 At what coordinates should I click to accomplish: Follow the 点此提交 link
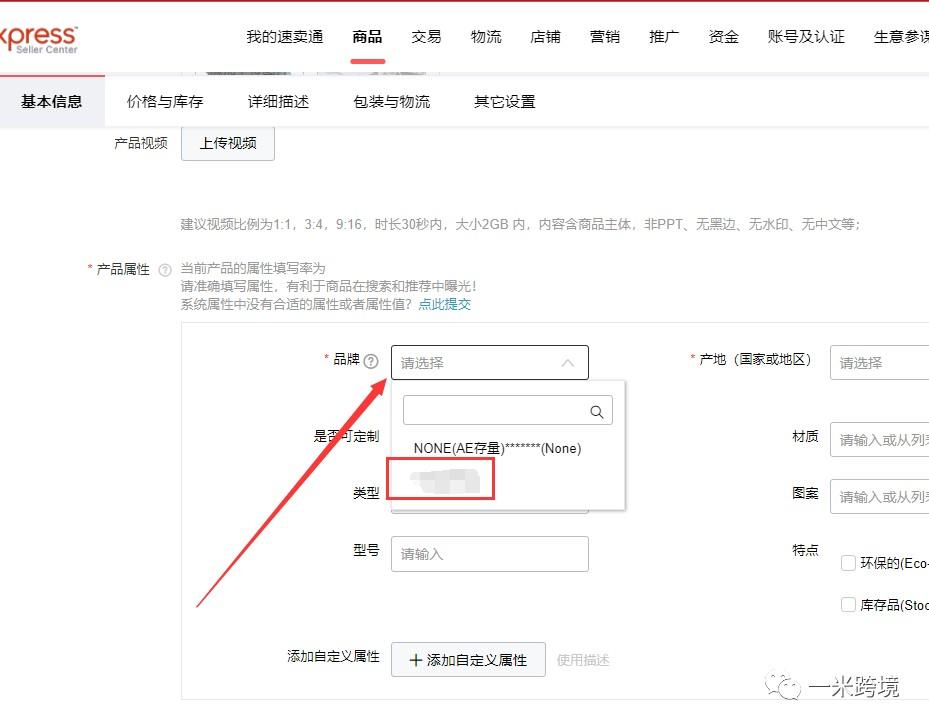pyautogui.click(x=444, y=304)
